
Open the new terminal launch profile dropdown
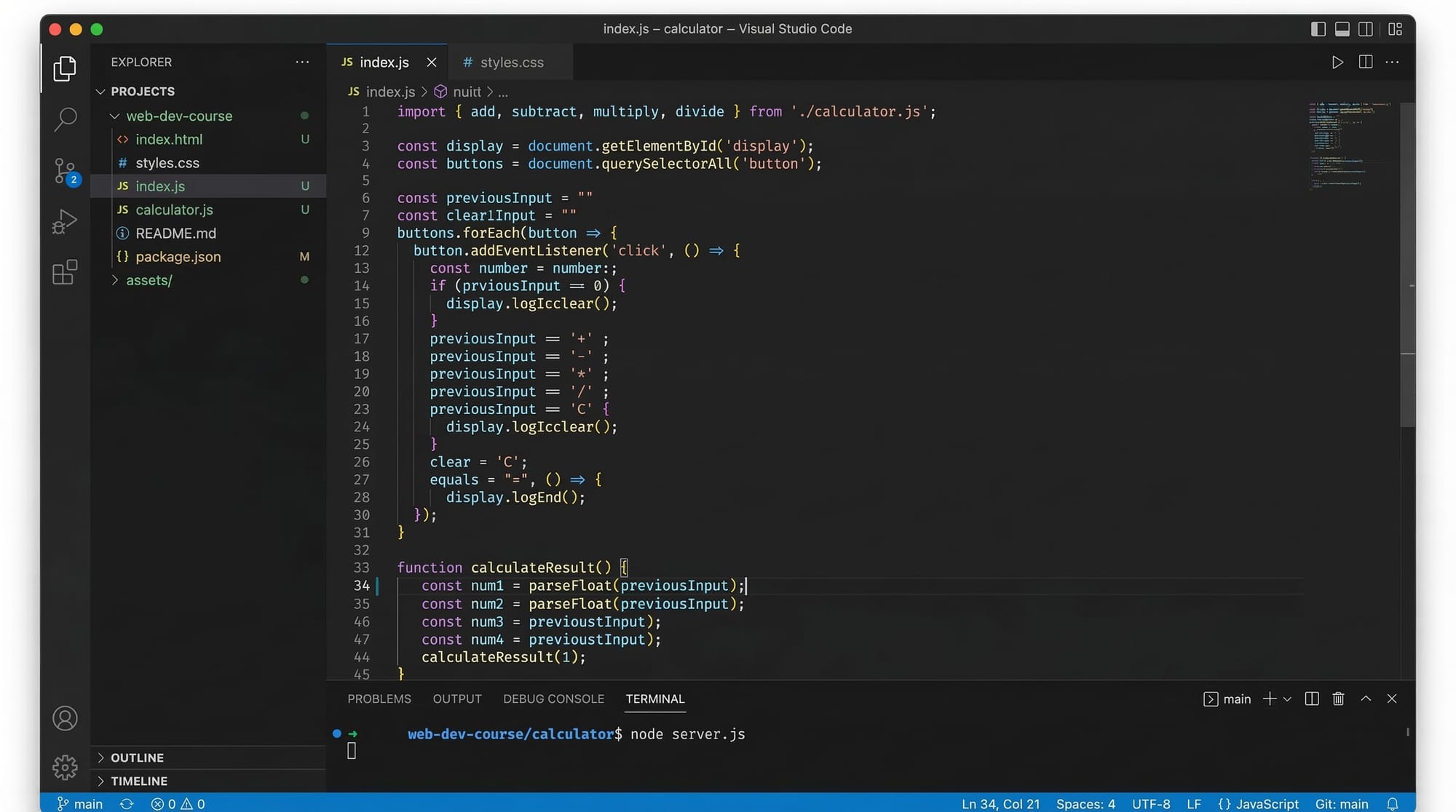pyautogui.click(x=1287, y=698)
